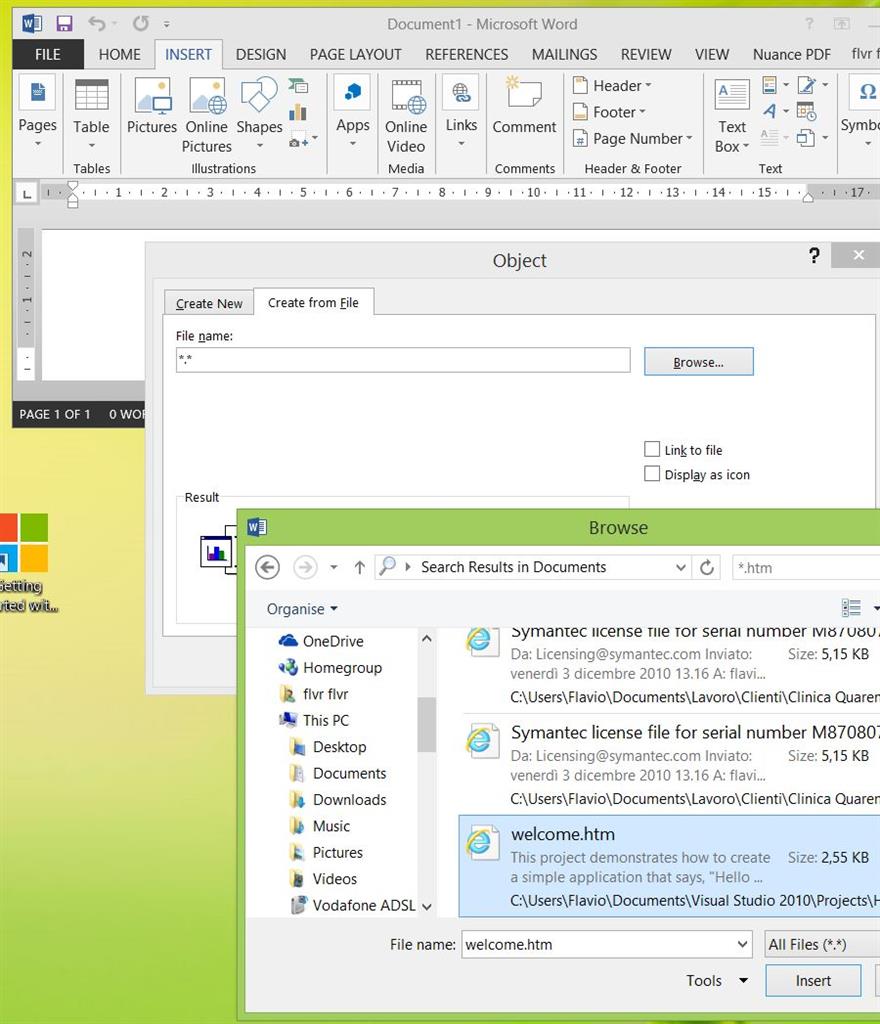The image size is (880, 1024).
Task: Change the view layout in Browse dialog
Action: pos(851,608)
